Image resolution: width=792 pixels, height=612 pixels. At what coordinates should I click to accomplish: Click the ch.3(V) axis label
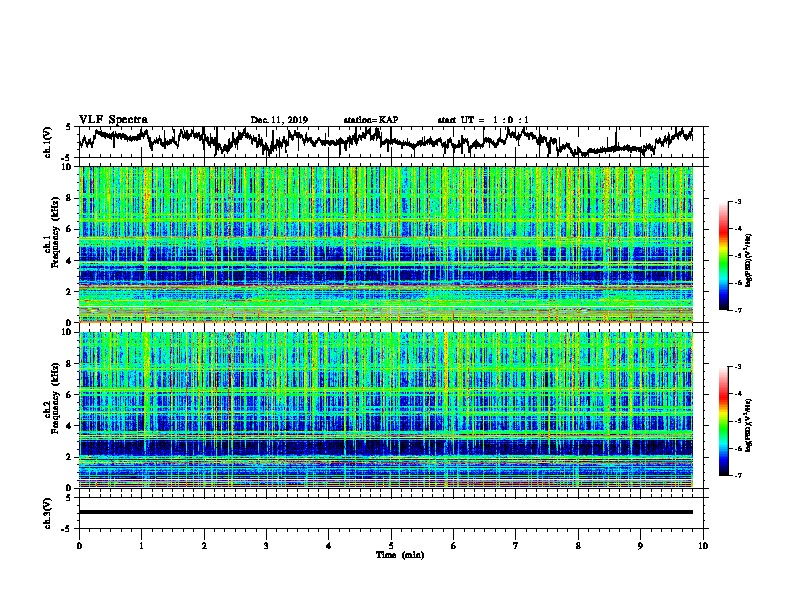[47, 513]
